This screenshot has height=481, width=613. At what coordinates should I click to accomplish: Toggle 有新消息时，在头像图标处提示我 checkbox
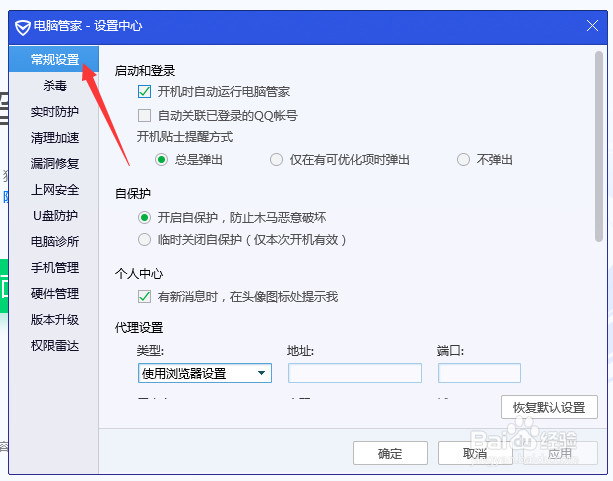point(144,296)
